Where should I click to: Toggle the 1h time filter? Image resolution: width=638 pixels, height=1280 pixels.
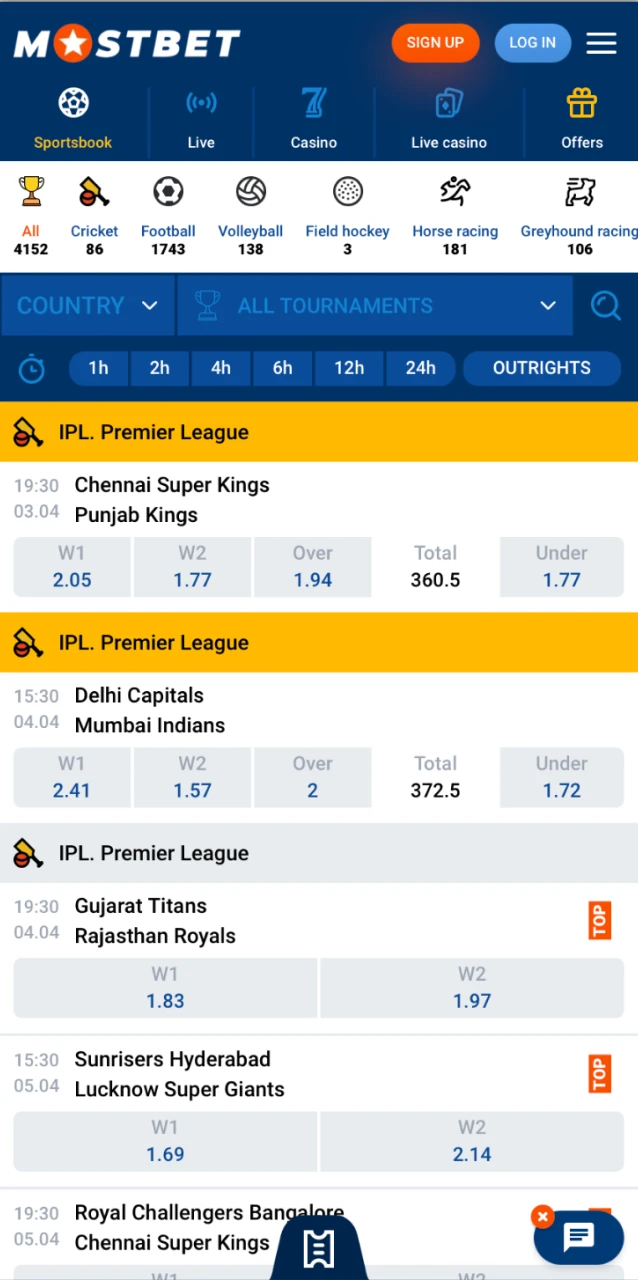tap(98, 368)
